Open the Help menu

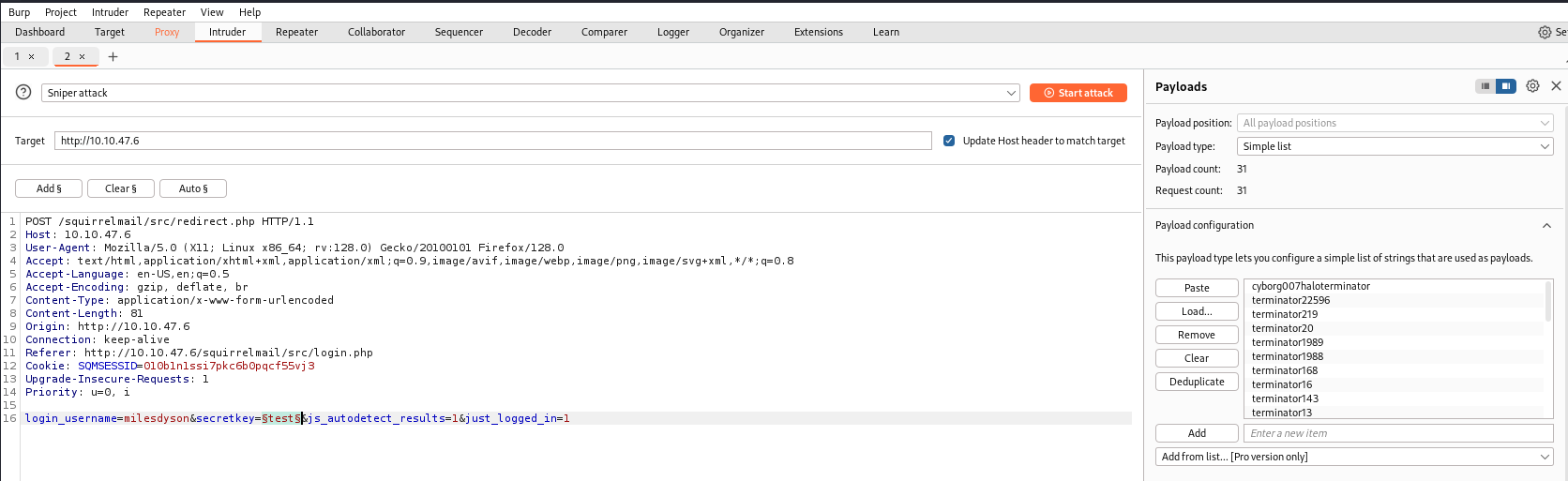tap(249, 12)
